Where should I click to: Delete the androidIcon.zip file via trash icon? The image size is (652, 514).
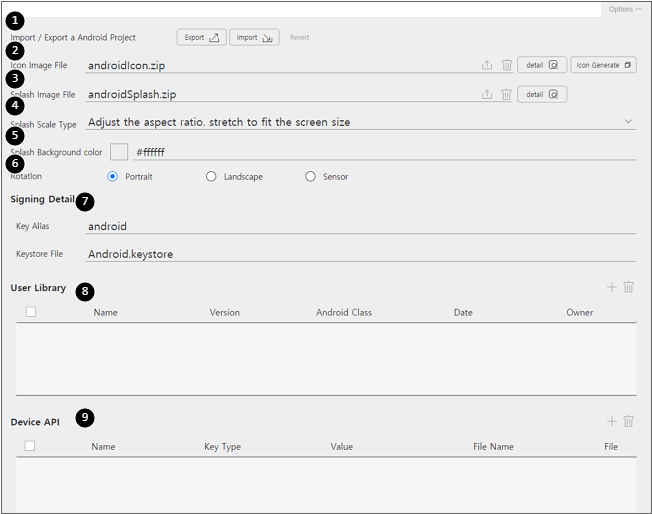pyautogui.click(x=507, y=65)
